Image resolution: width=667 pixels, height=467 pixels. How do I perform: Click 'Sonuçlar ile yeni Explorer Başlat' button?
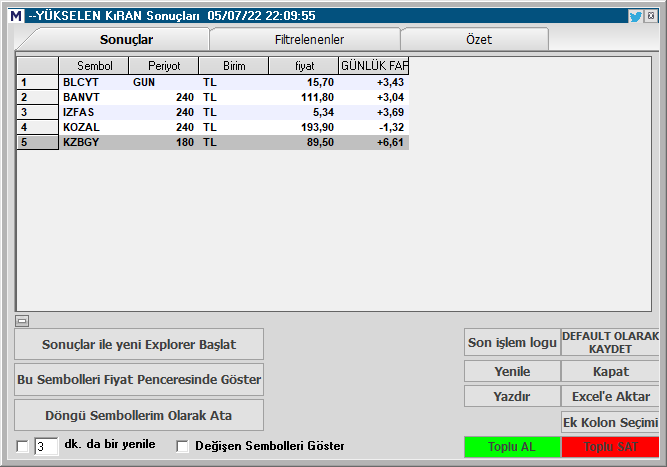point(139,344)
